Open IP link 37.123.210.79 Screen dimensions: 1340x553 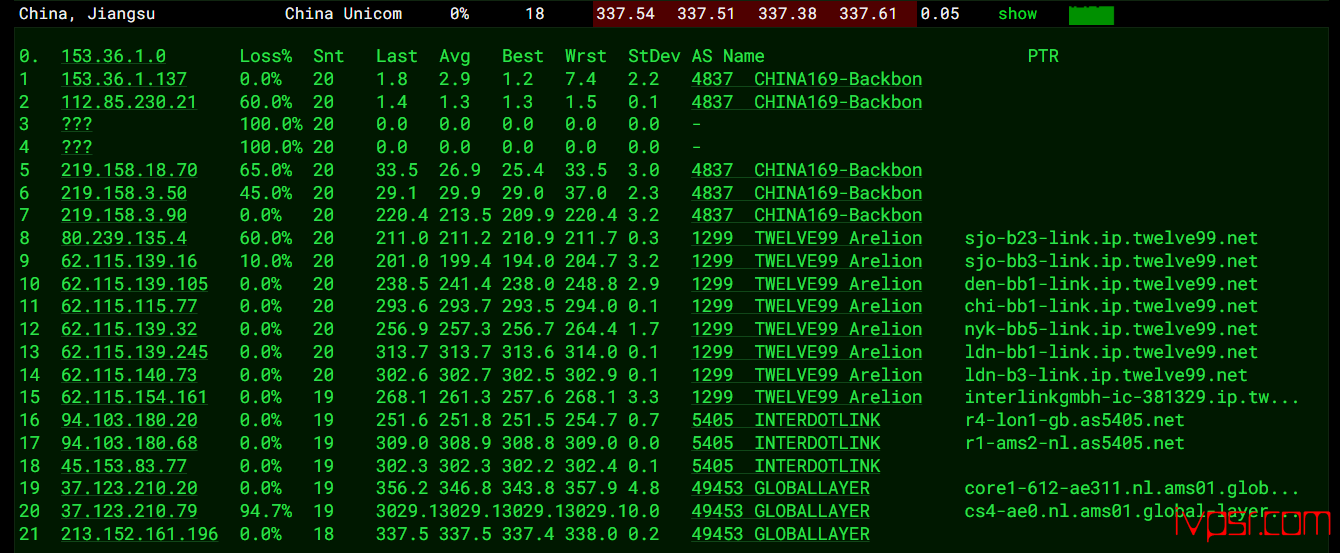pyautogui.click(x=129, y=511)
